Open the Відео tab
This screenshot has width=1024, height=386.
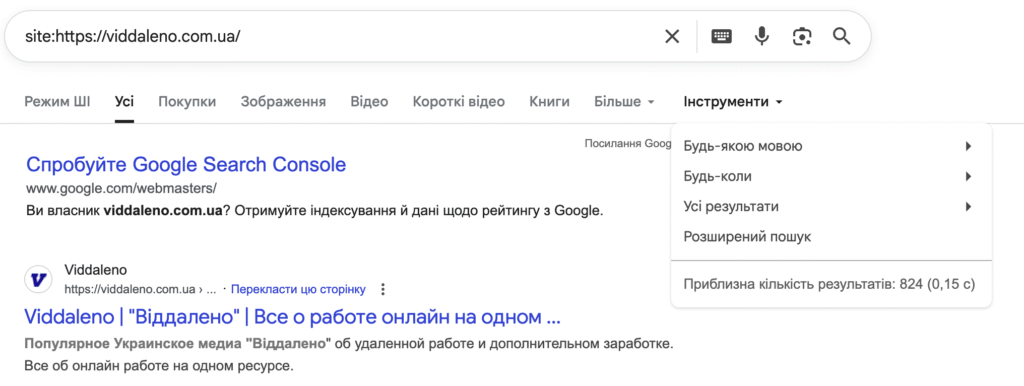pos(369,102)
